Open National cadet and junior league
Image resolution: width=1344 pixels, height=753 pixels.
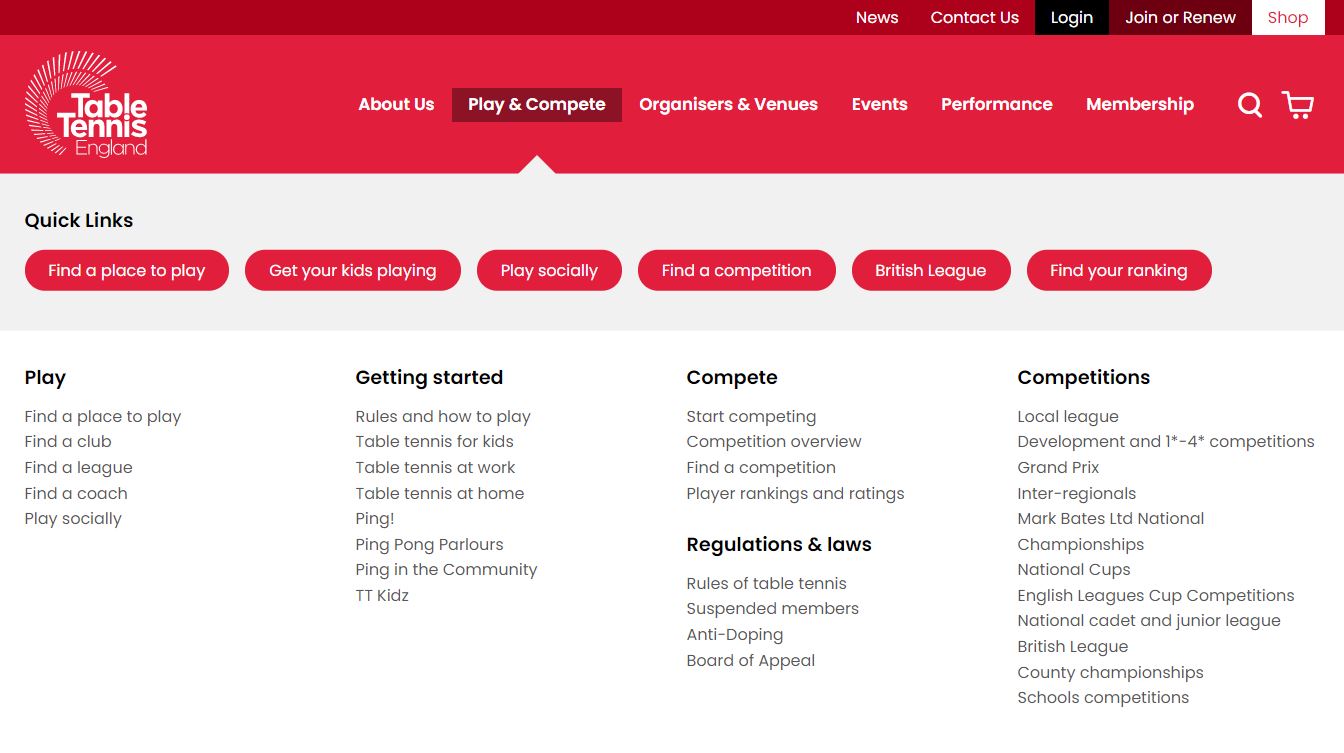1149,620
